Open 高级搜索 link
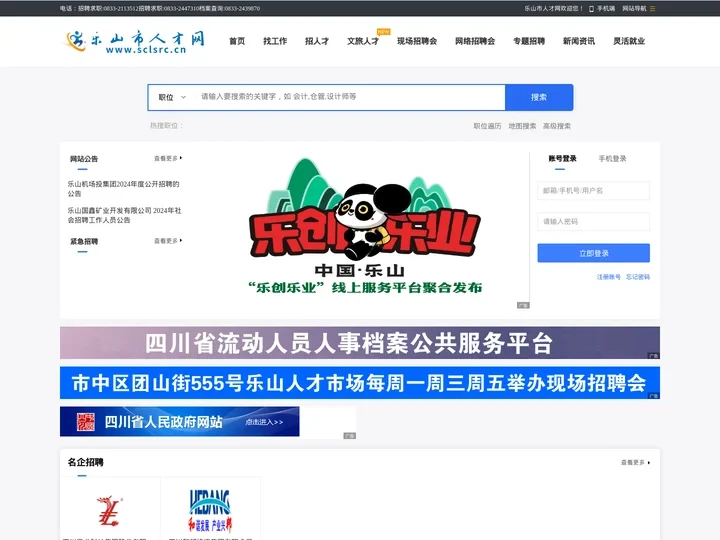The width and height of the screenshot is (720, 540). [x=557, y=126]
